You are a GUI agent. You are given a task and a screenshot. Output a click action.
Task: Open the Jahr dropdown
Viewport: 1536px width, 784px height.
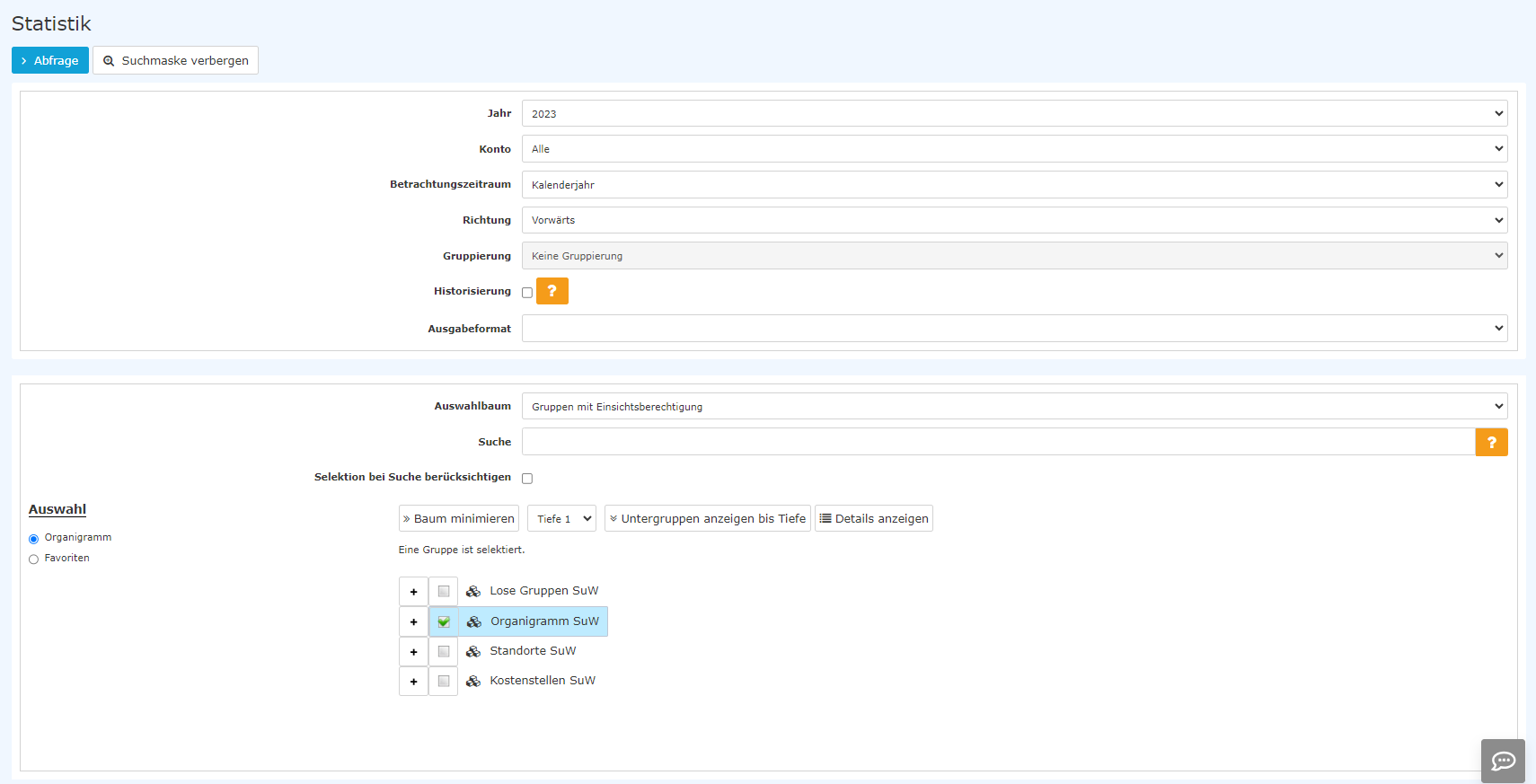click(x=1014, y=113)
